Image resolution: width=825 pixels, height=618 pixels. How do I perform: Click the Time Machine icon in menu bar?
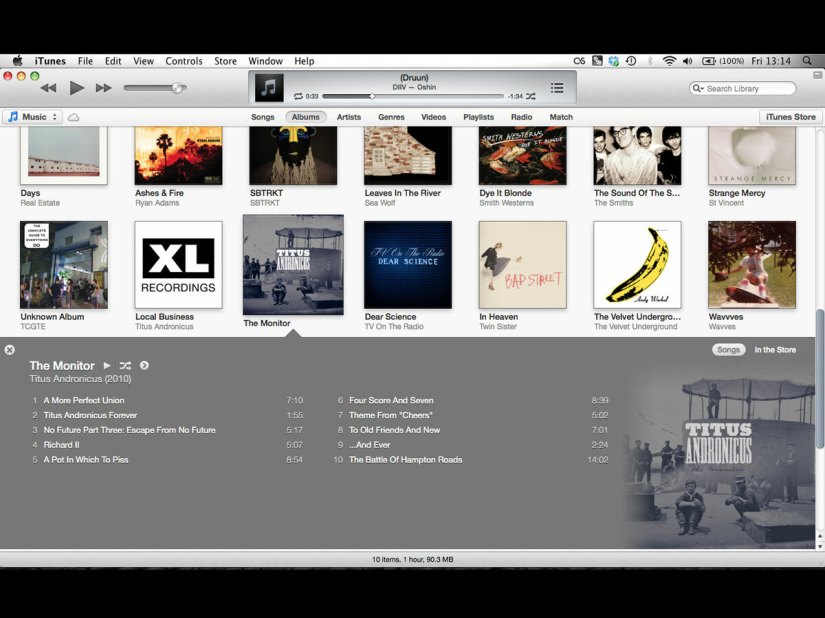pos(631,61)
